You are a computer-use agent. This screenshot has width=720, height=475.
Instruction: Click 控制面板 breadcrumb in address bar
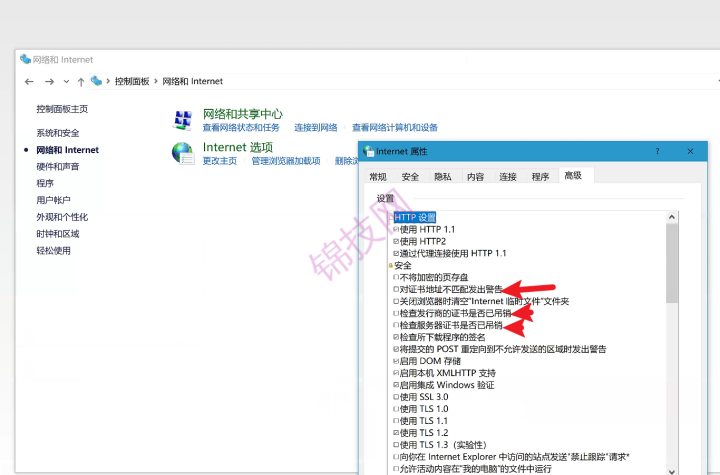point(132,81)
